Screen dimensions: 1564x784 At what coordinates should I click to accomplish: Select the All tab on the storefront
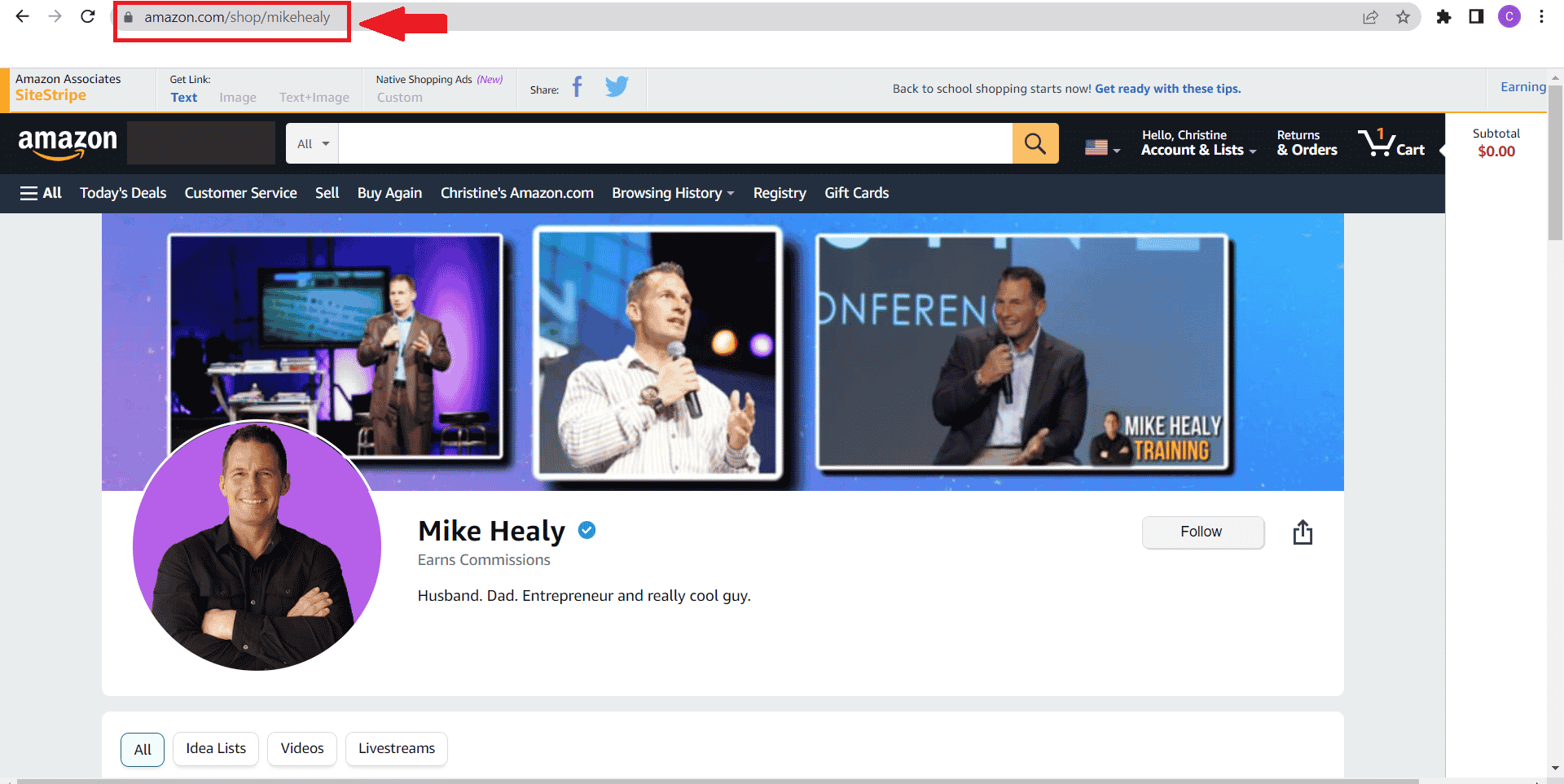143,749
